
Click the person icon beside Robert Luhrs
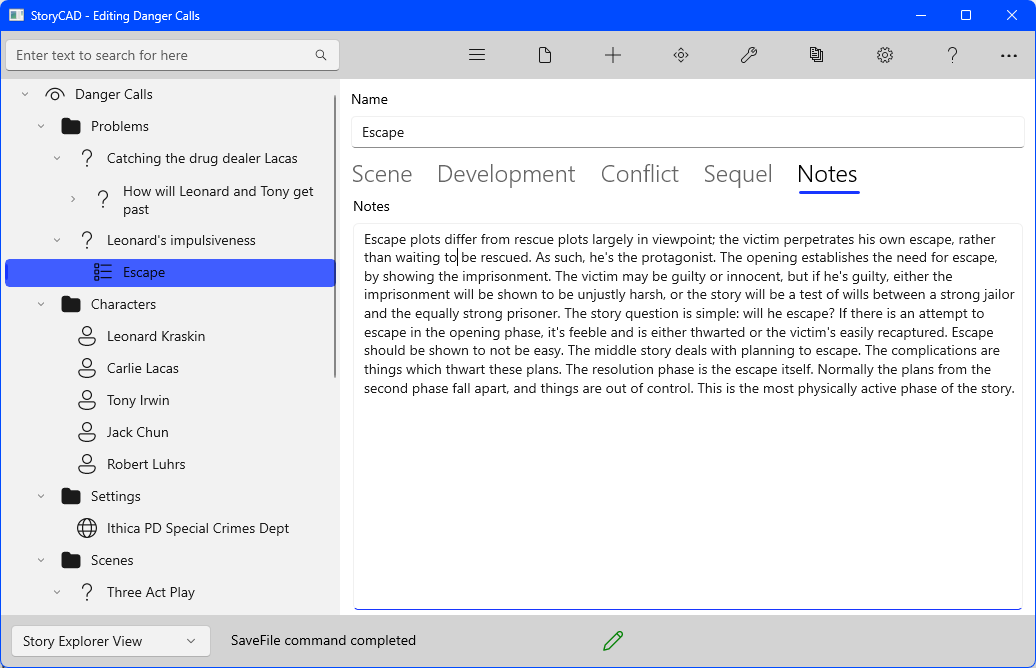click(x=87, y=464)
